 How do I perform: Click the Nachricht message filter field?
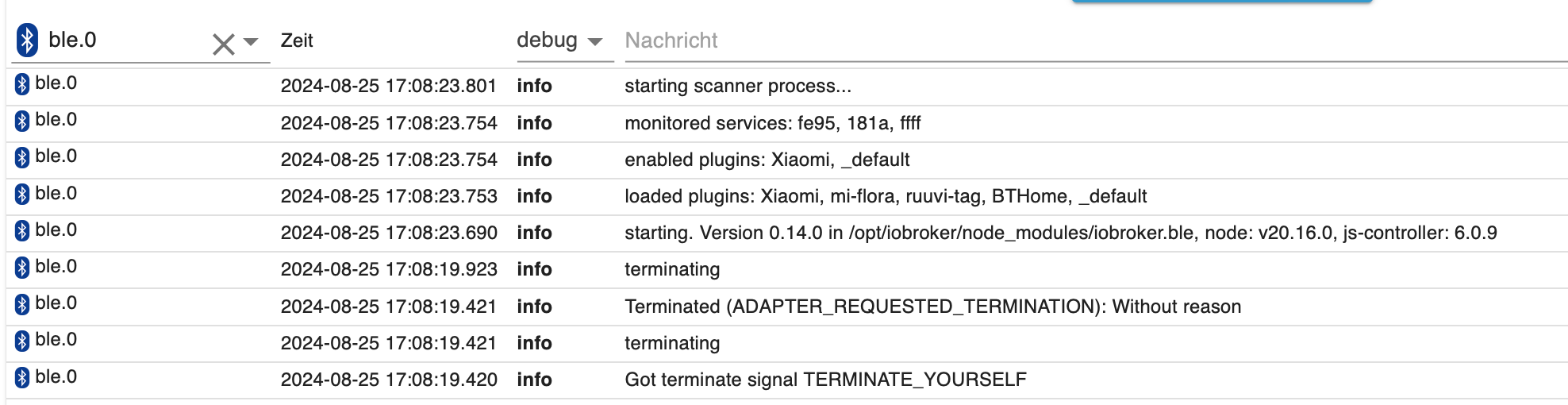(1094, 40)
